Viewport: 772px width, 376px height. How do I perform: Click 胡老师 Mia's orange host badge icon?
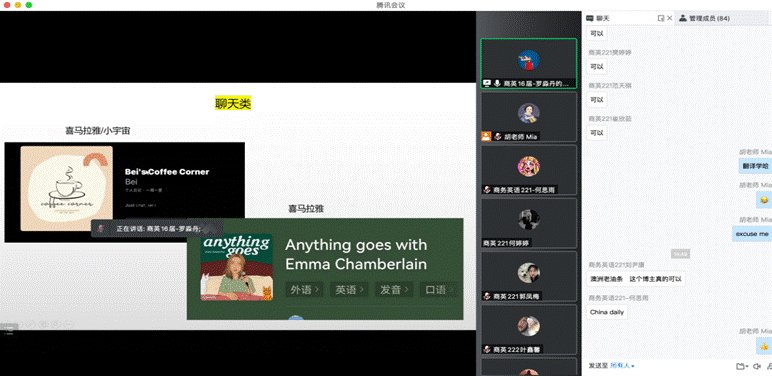pyautogui.click(x=486, y=136)
